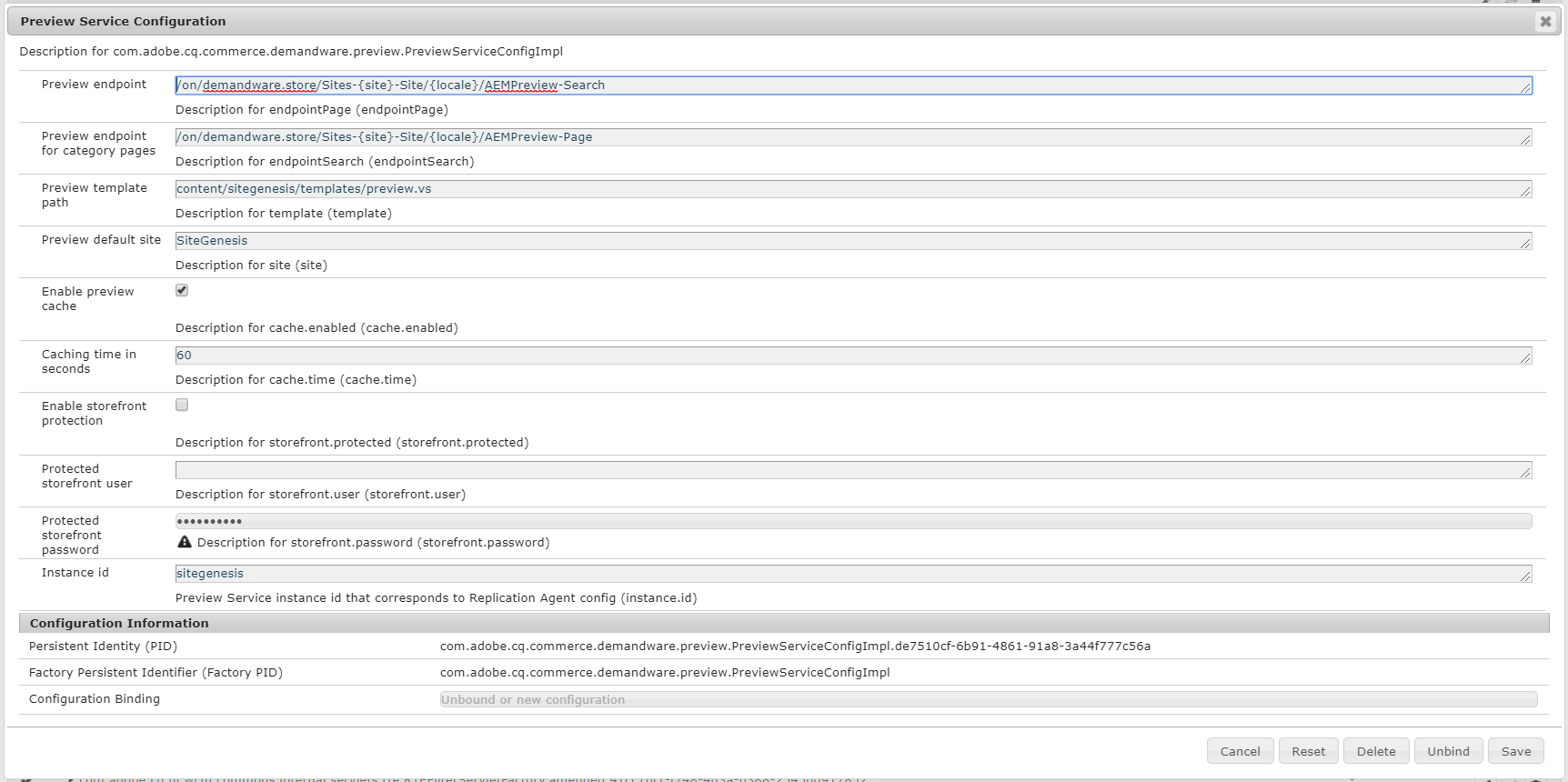Click the 'Description for site (site)' text
Image resolution: width=1568 pixels, height=782 pixels.
click(251, 266)
